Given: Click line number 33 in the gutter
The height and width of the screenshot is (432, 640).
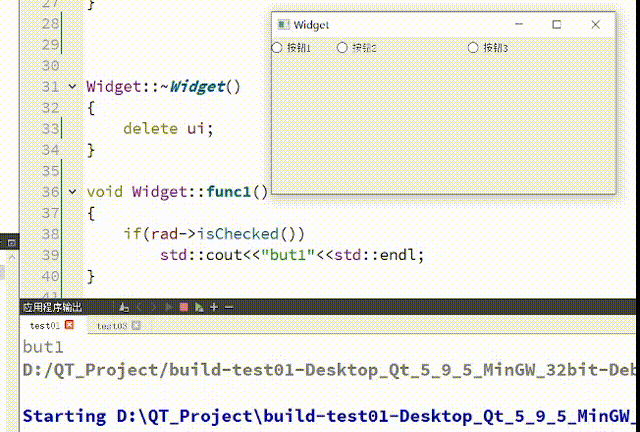Looking at the screenshot, I should (x=51, y=129).
